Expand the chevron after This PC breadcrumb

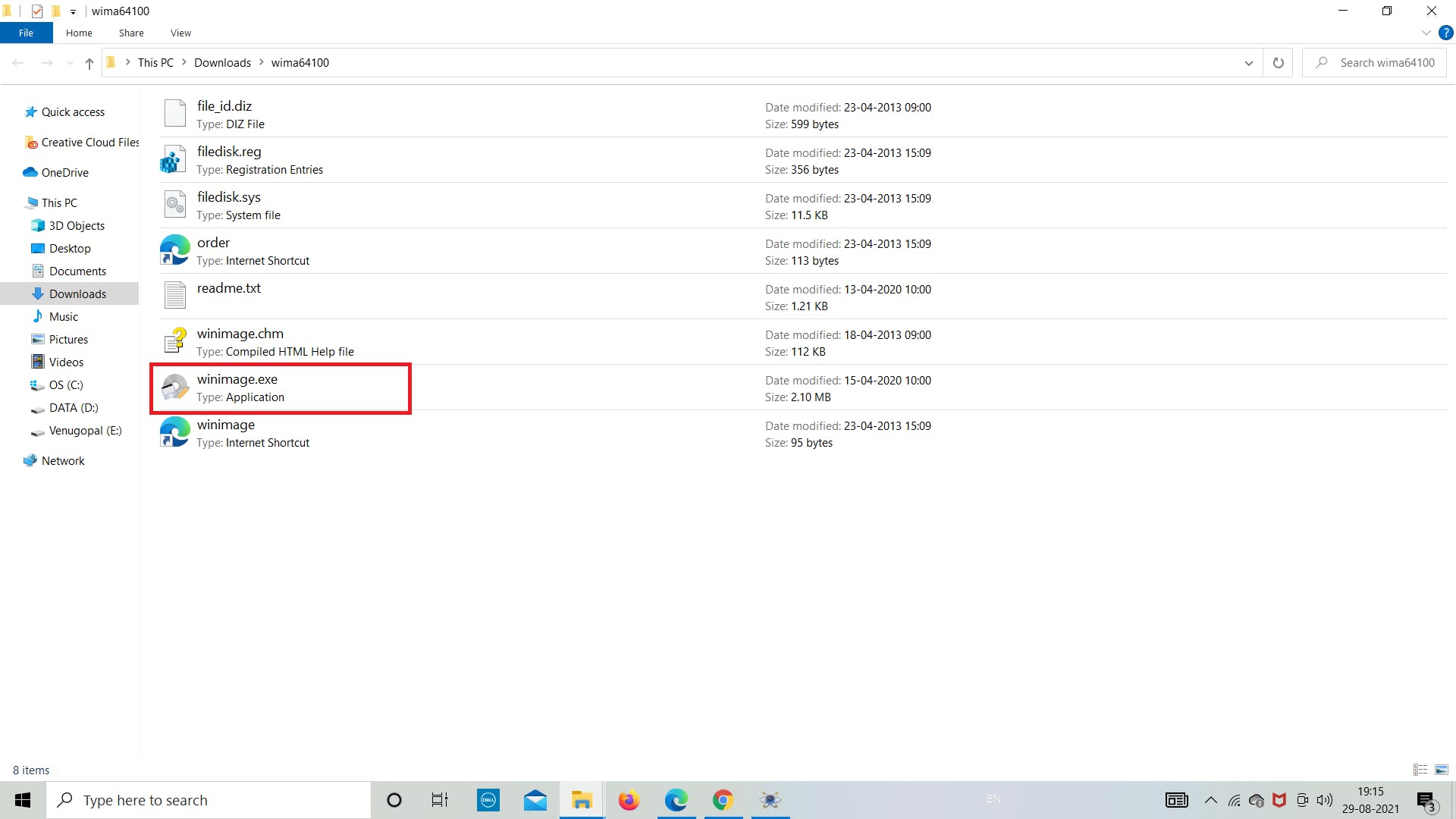tap(184, 62)
